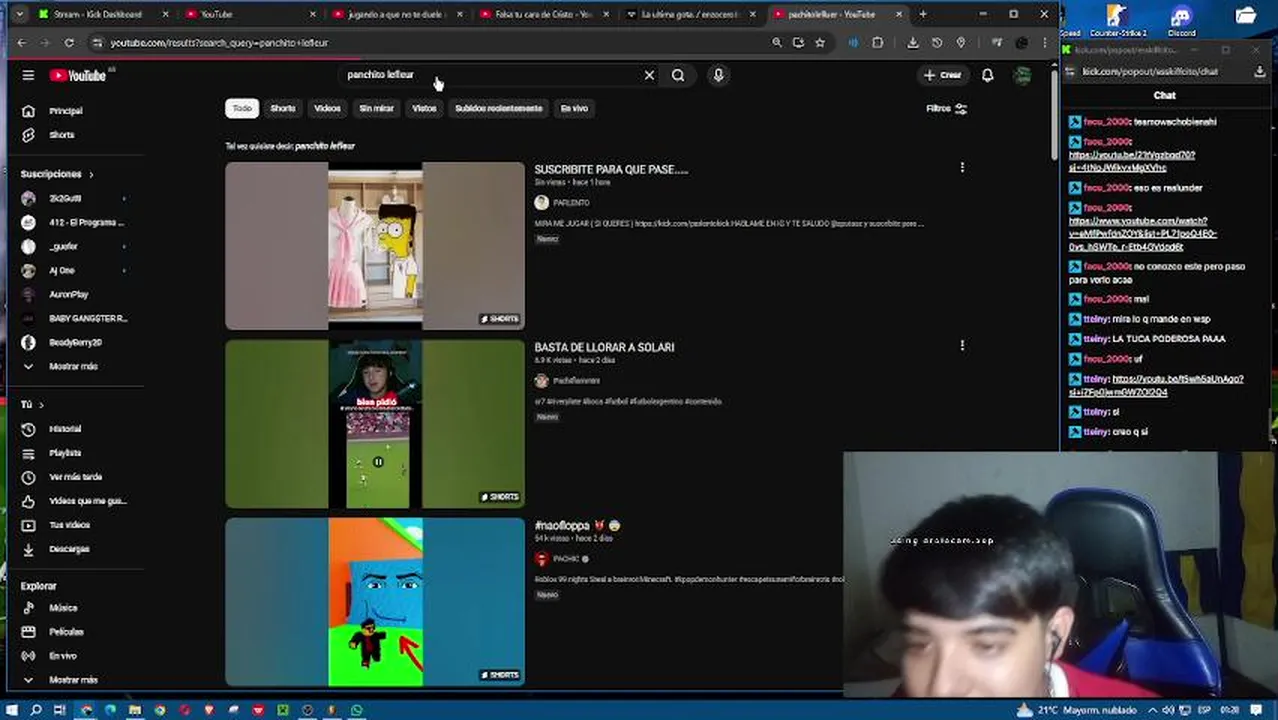Open Discord desktop shortcut
The height and width of the screenshot is (720, 1278).
pyautogui.click(x=1181, y=20)
